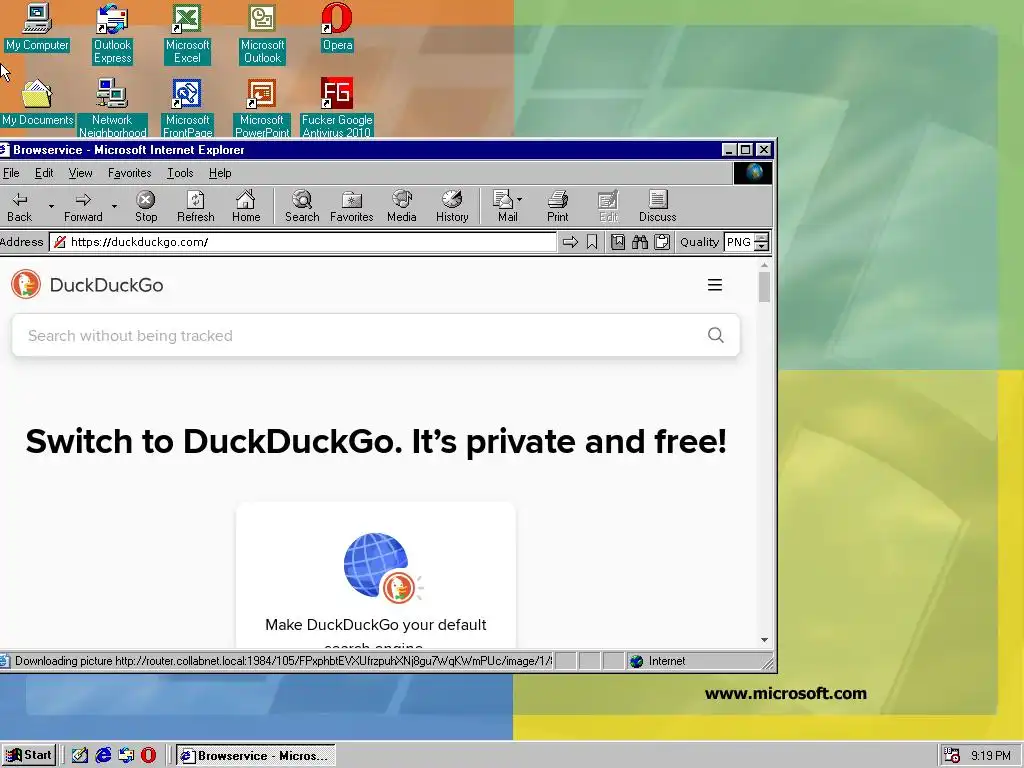
Task: Show browsing History panel
Action: tap(452, 206)
